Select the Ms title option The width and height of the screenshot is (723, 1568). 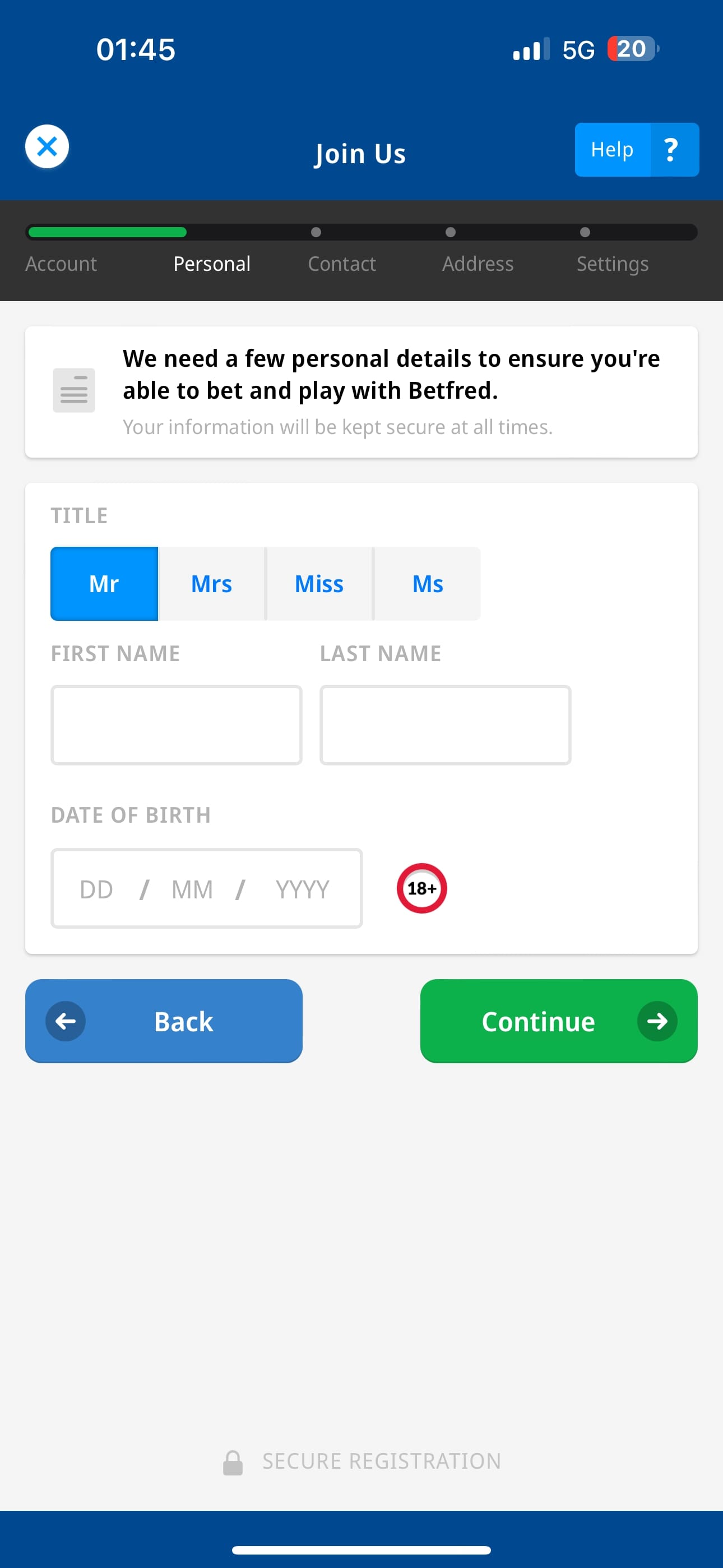(427, 583)
